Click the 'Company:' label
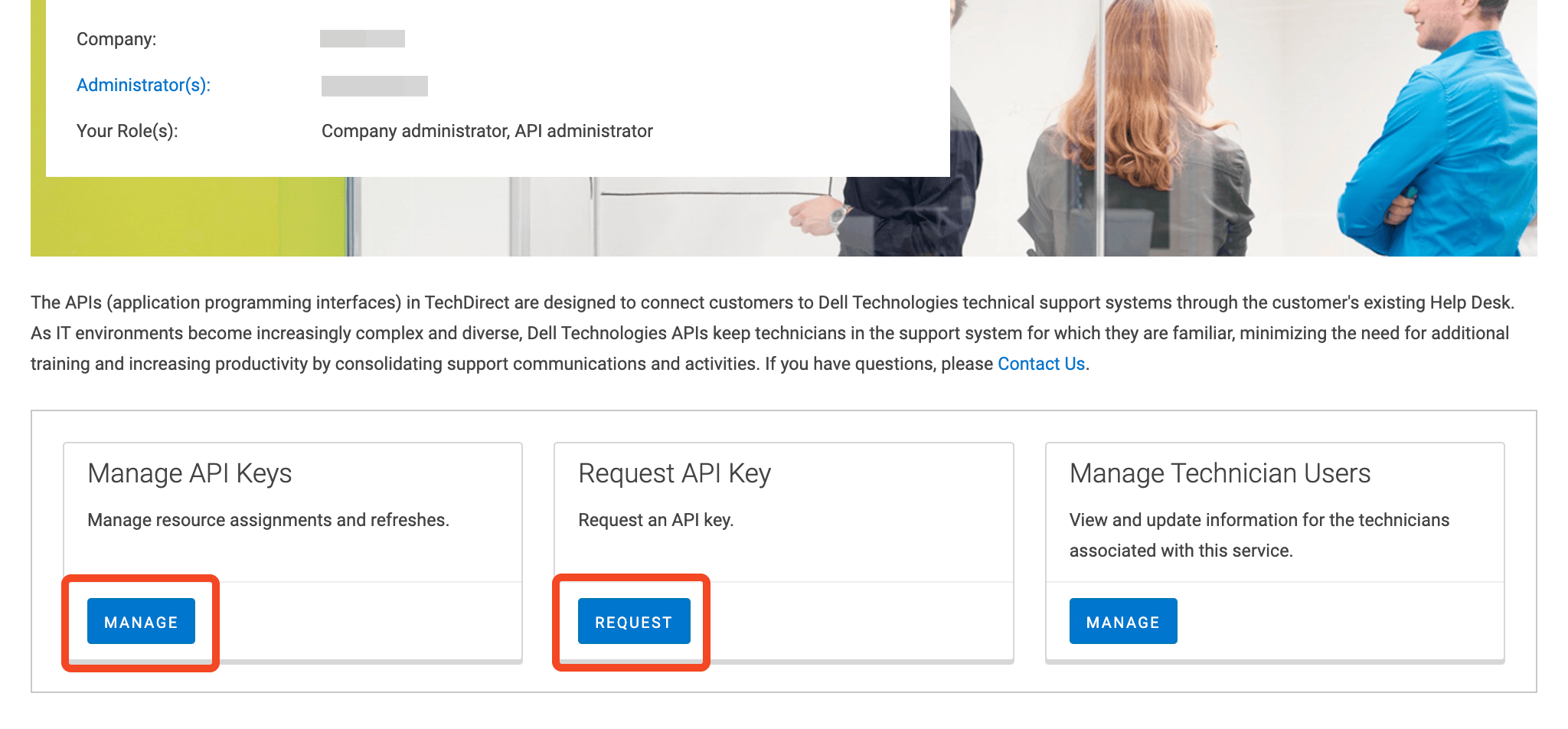 pyautogui.click(x=116, y=39)
